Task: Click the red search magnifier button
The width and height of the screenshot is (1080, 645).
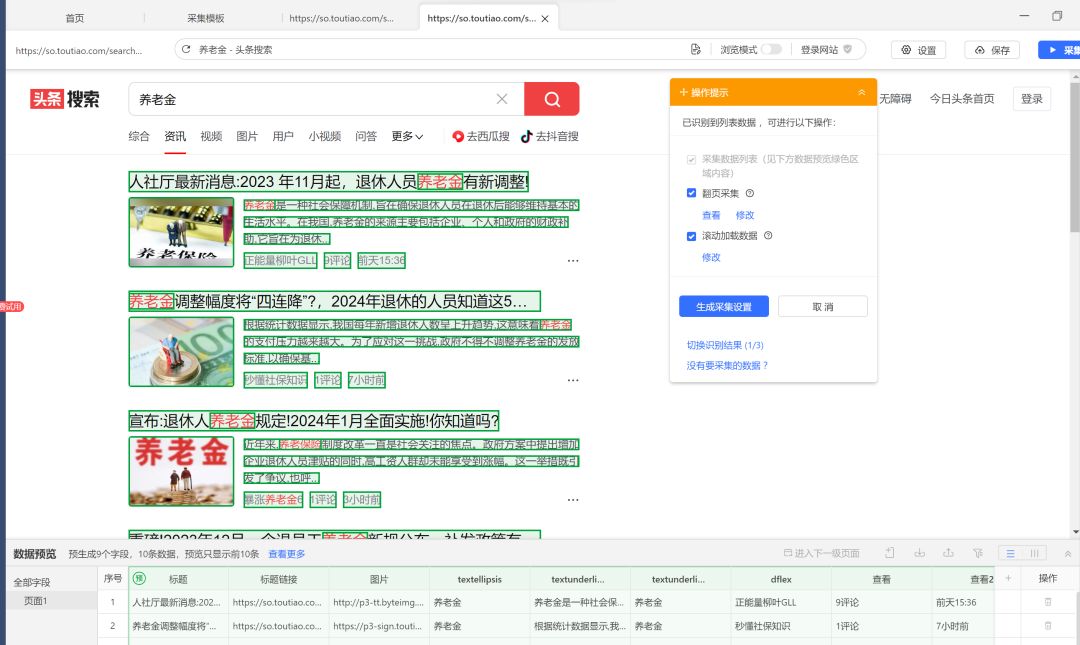Action: tap(552, 99)
